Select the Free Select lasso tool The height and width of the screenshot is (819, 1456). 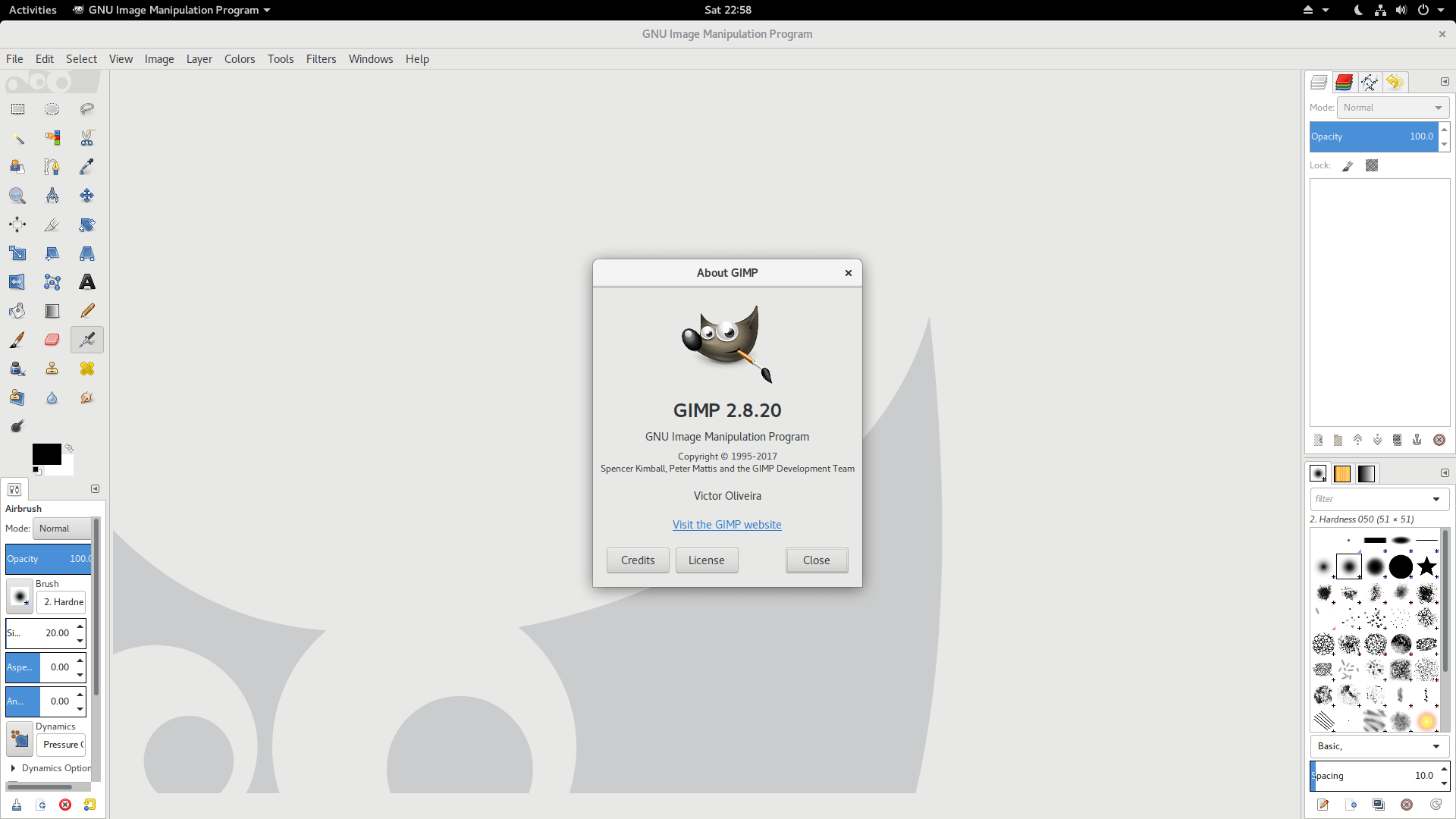click(87, 109)
